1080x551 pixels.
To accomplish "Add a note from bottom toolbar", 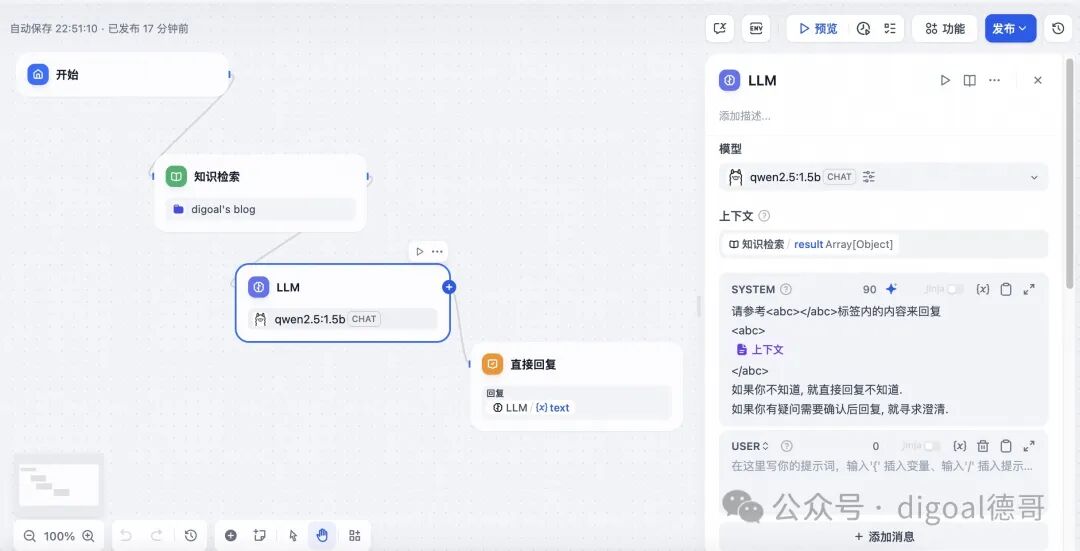I will click(x=260, y=535).
